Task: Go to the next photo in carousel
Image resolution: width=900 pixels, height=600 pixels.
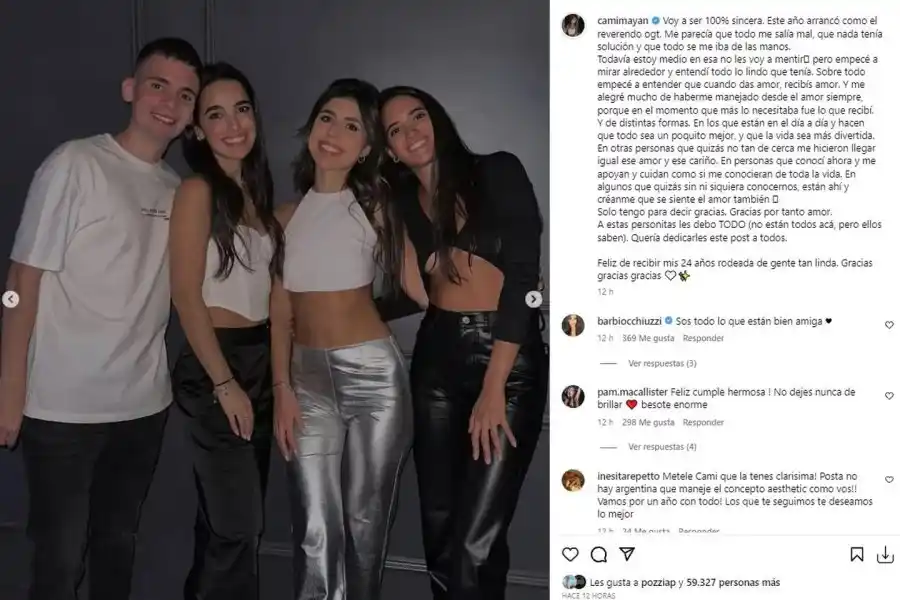Action: click(533, 299)
